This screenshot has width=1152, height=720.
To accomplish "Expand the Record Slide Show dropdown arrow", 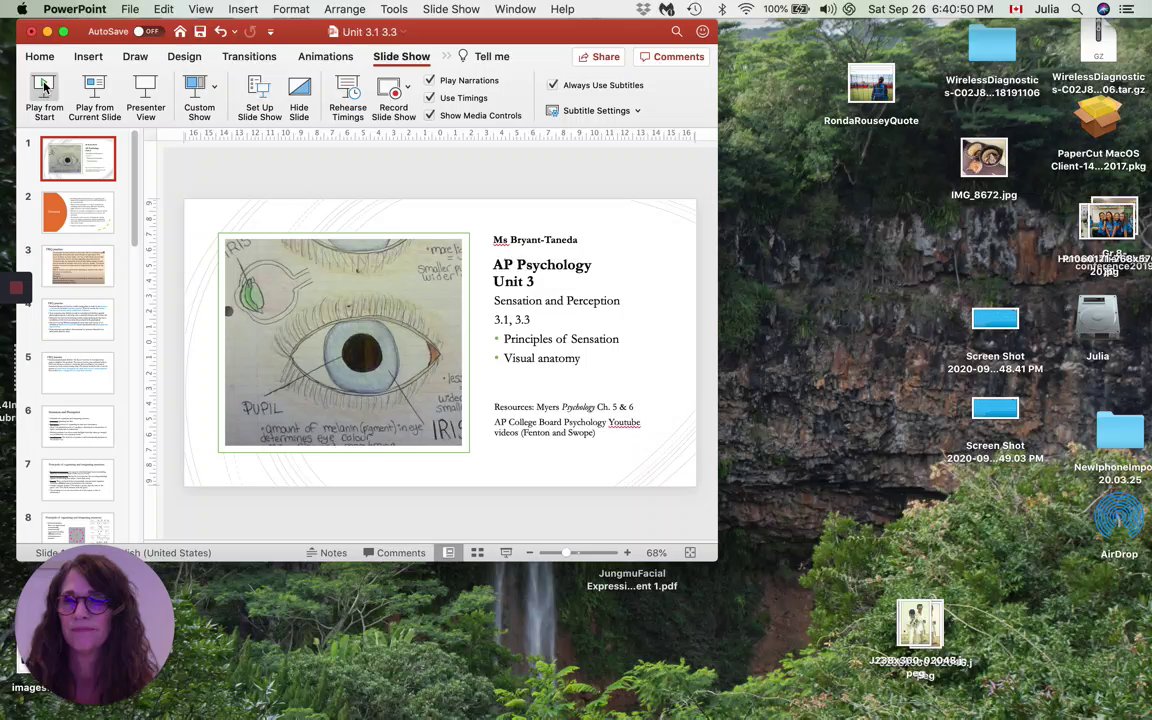I will tap(407, 87).
